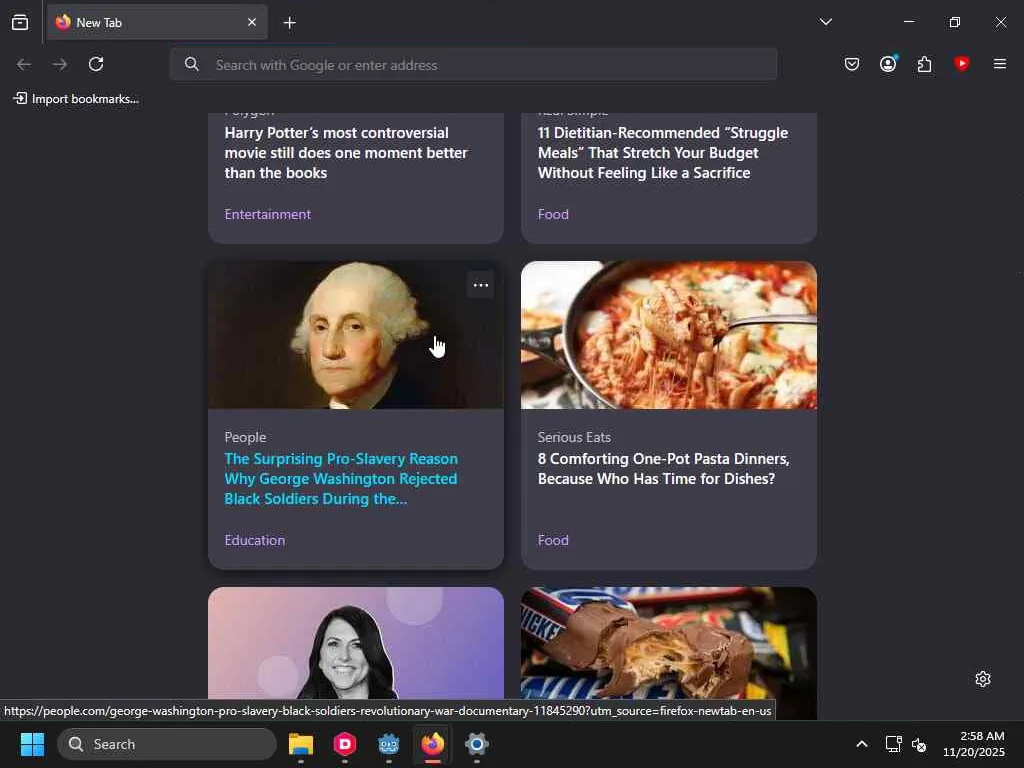Show hidden system tray icons

pos(862,744)
